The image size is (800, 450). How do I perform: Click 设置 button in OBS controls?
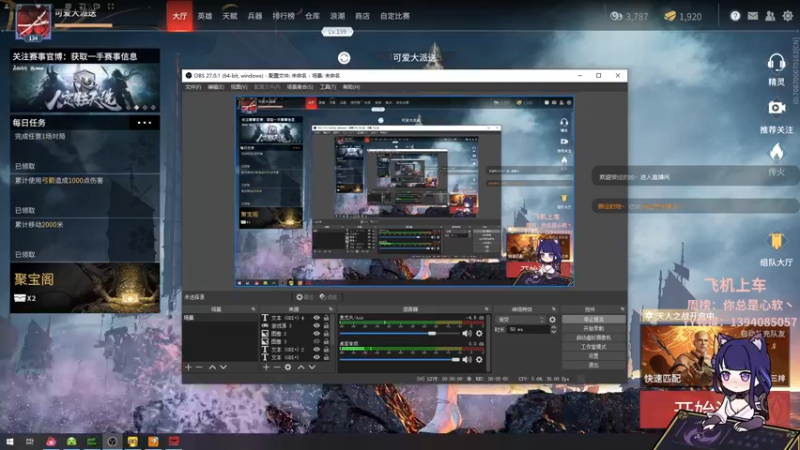[593, 356]
